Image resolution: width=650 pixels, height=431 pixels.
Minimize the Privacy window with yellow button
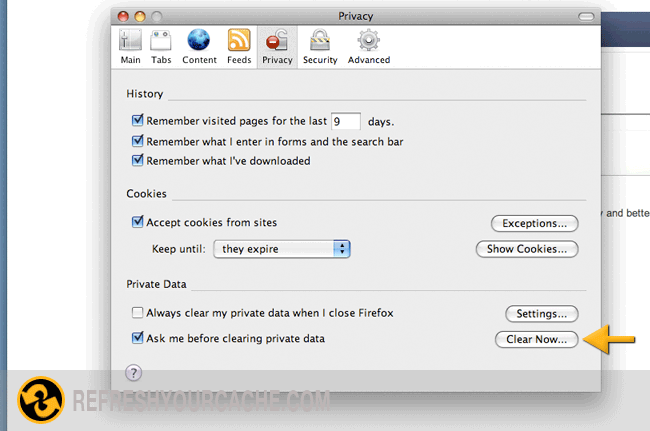(140, 17)
